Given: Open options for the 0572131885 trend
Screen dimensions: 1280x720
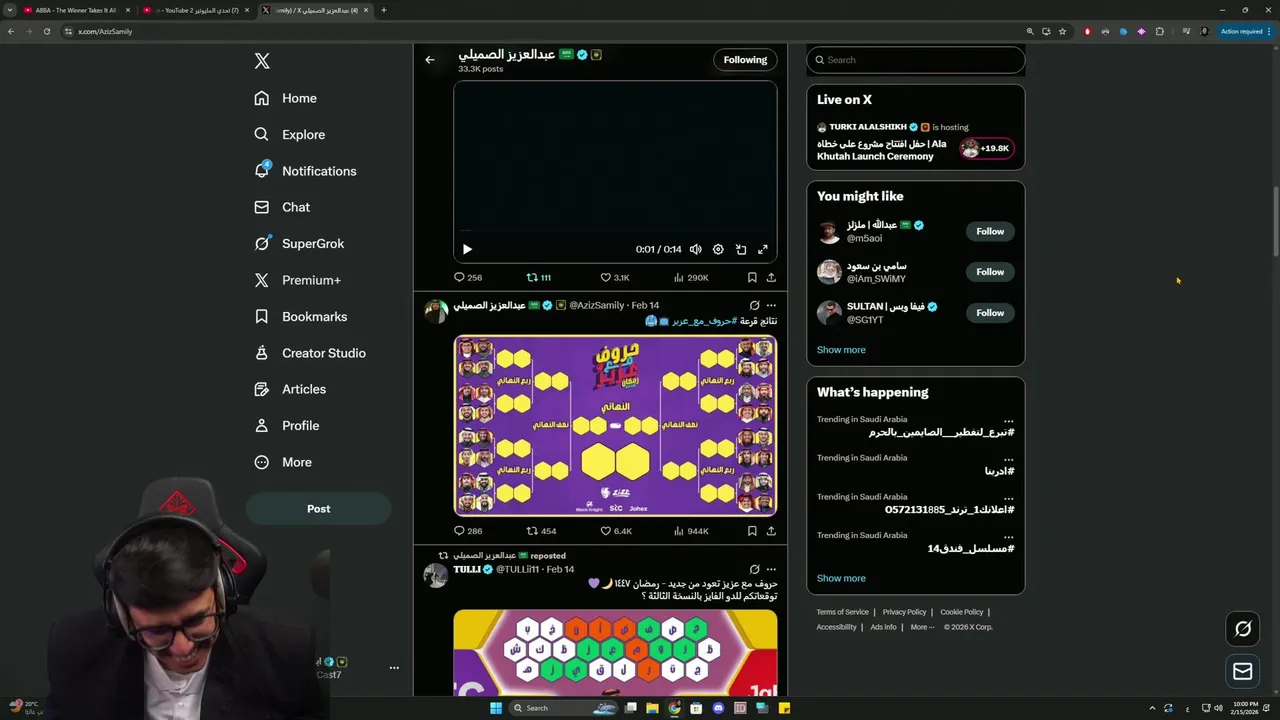Looking at the screenshot, I should [1008, 497].
